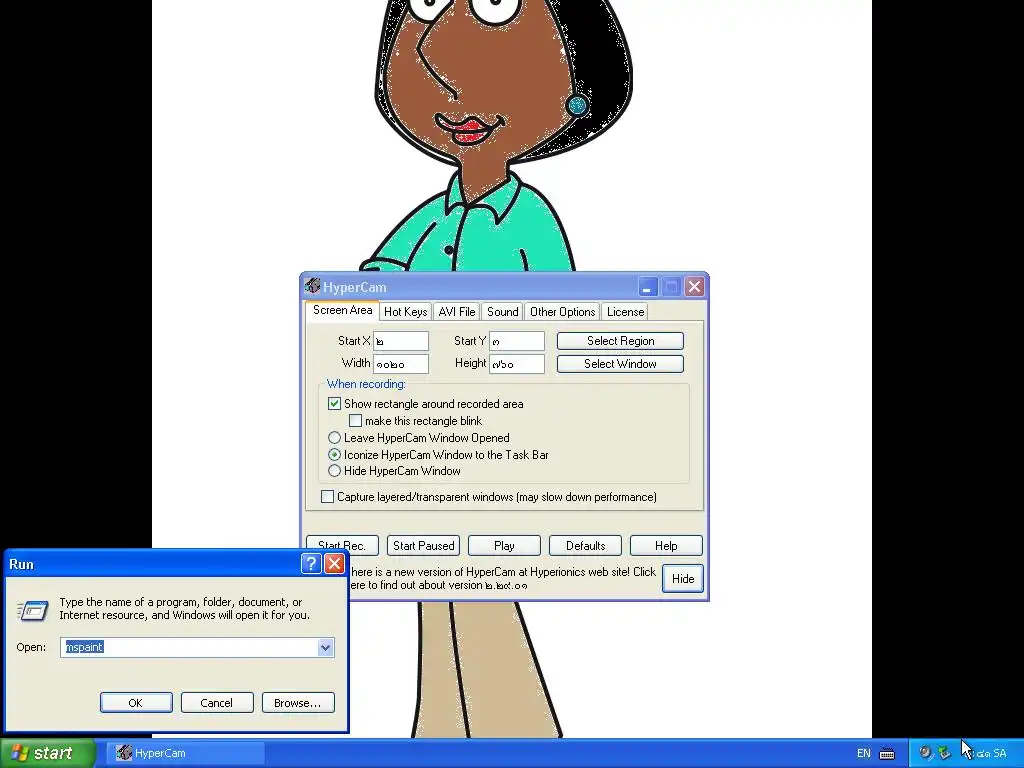
Task: Open the Windows Start menu
Action: pyautogui.click(x=48, y=753)
